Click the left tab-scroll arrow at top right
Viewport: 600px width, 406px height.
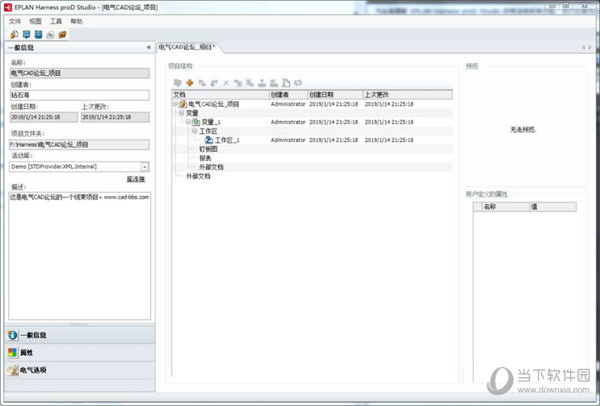pos(584,47)
